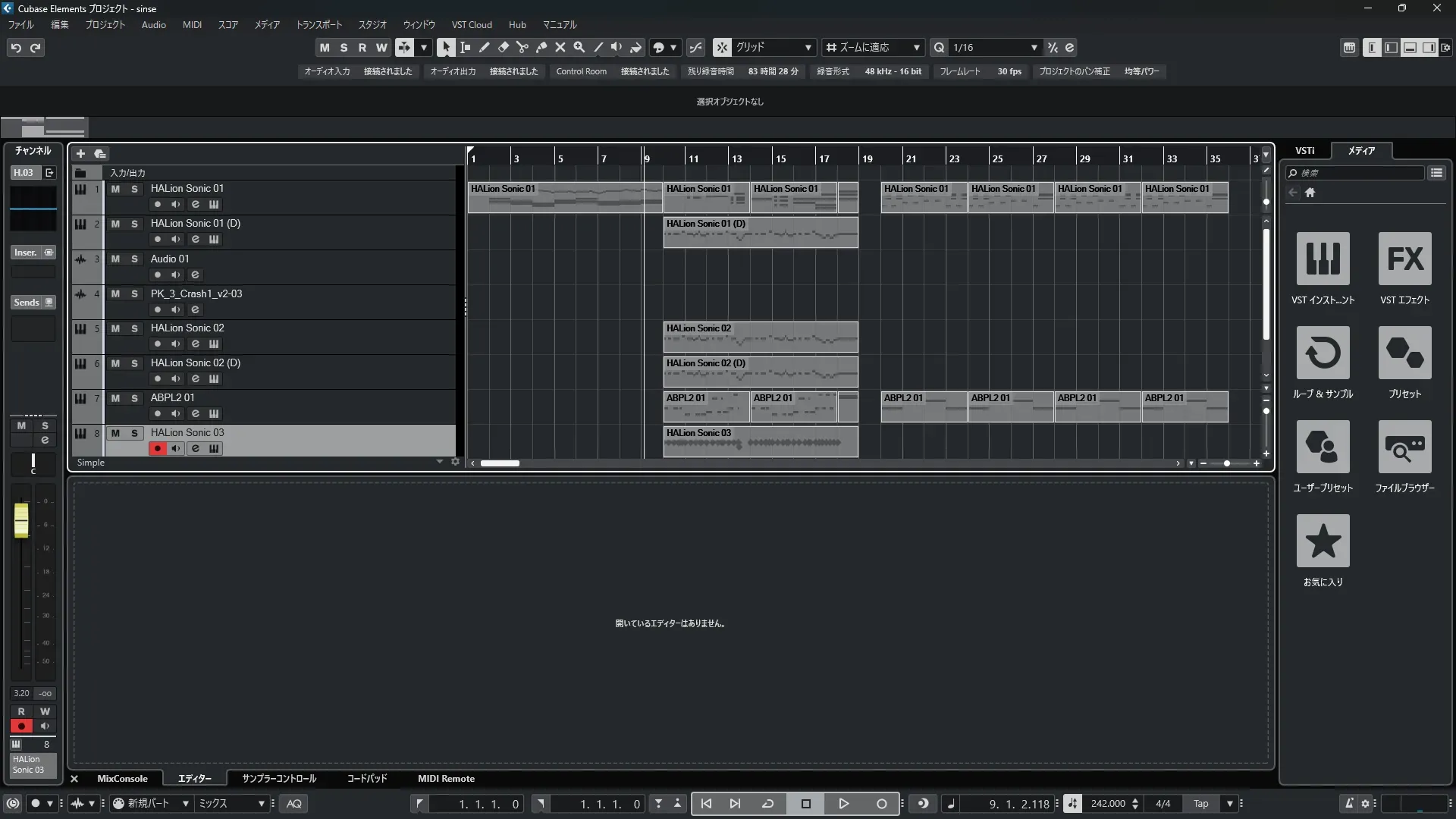Select the Scissors split tool
The width and height of the screenshot is (1456, 819).
[522, 47]
